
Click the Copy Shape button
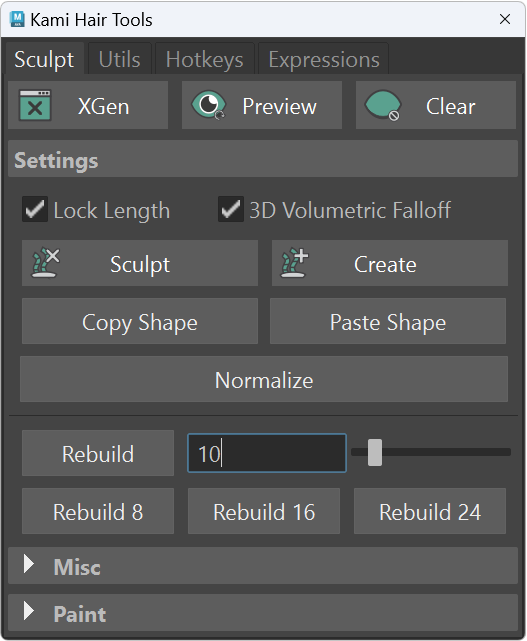click(x=140, y=321)
